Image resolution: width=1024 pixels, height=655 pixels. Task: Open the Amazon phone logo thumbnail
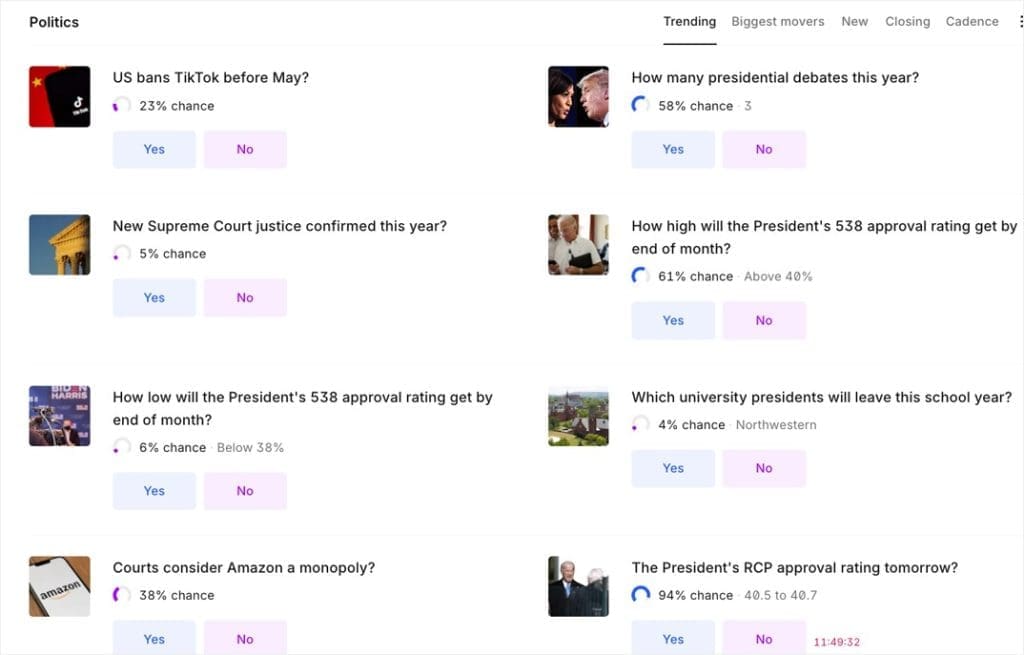click(x=59, y=586)
